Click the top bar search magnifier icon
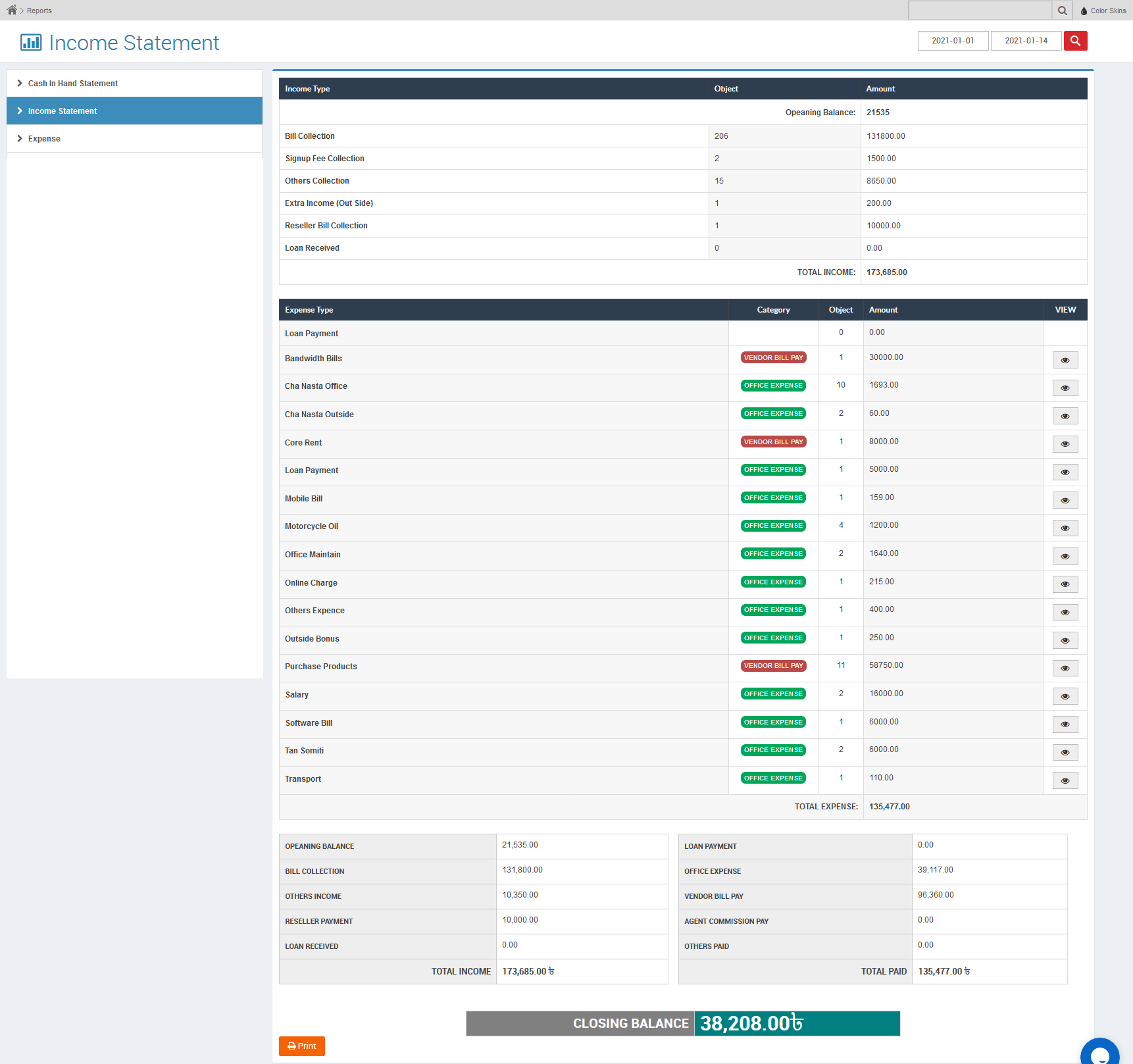This screenshot has height=1064, width=1133. pos(1062,11)
